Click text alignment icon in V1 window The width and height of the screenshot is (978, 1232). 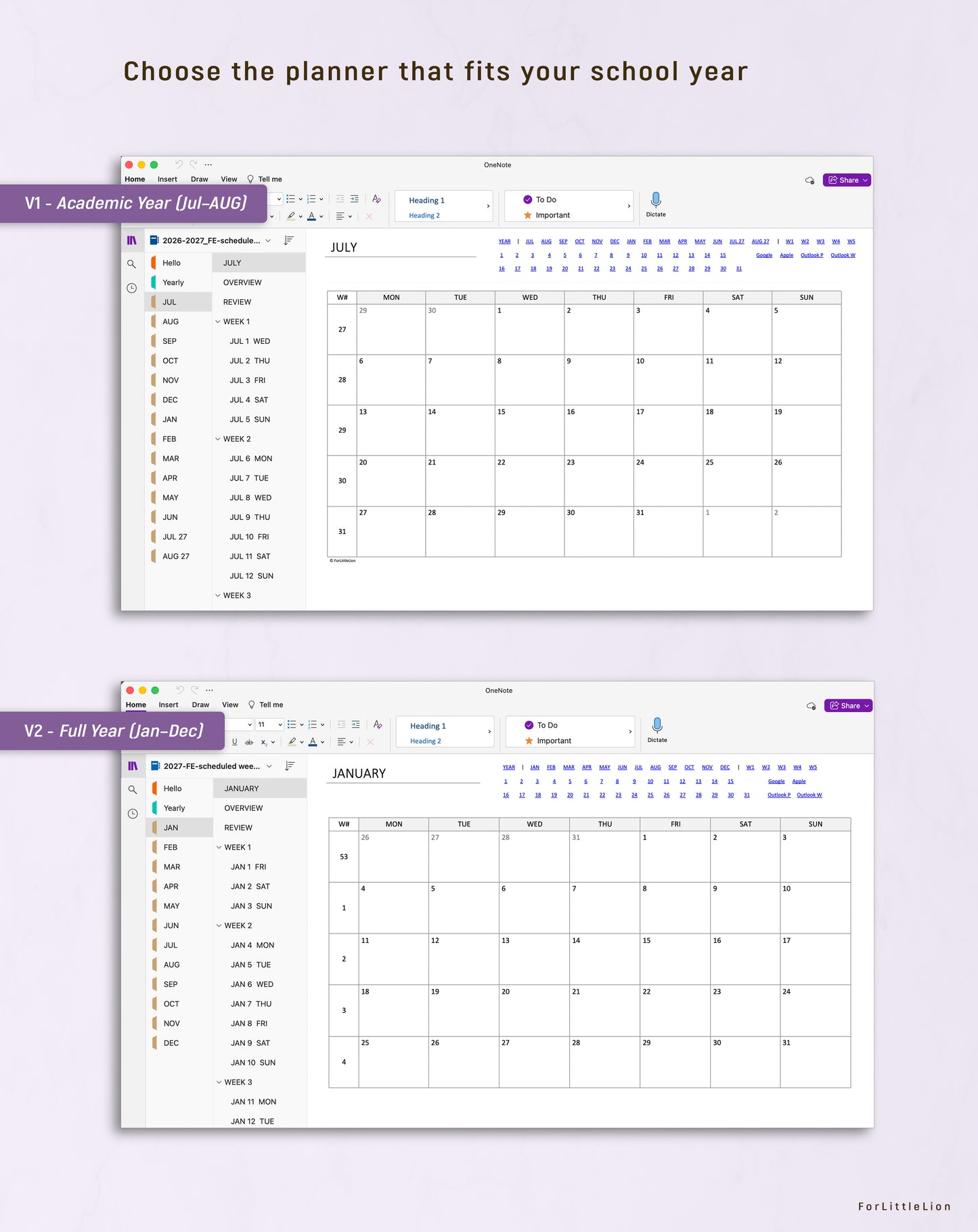click(x=340, y=217)
